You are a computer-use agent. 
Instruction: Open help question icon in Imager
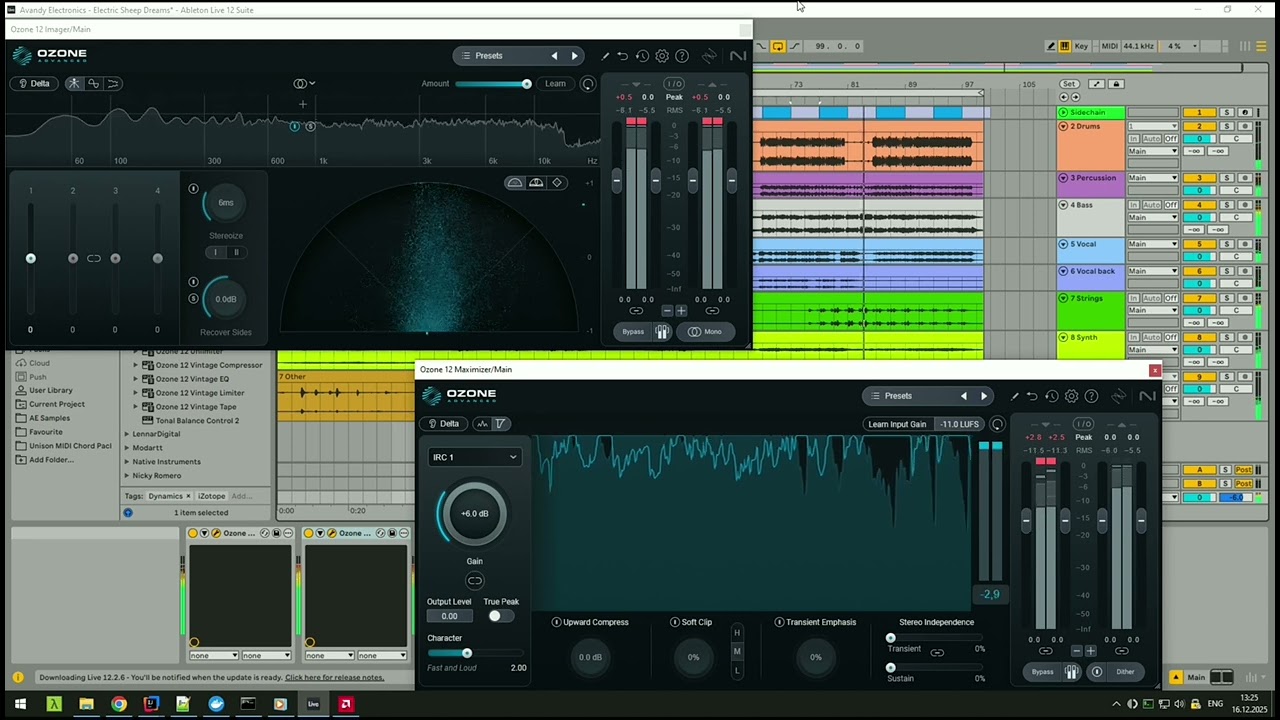click(682, 56)
